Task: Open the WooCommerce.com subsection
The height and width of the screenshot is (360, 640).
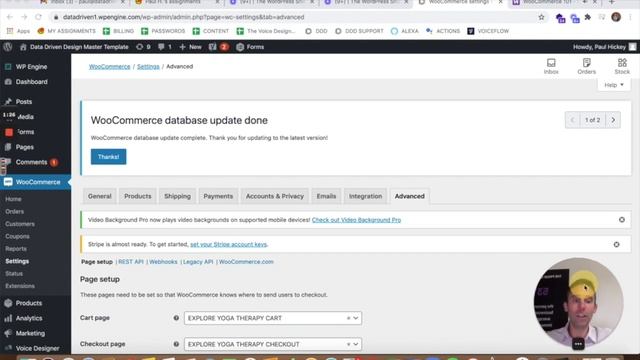Action: click(x=246, y=262)
